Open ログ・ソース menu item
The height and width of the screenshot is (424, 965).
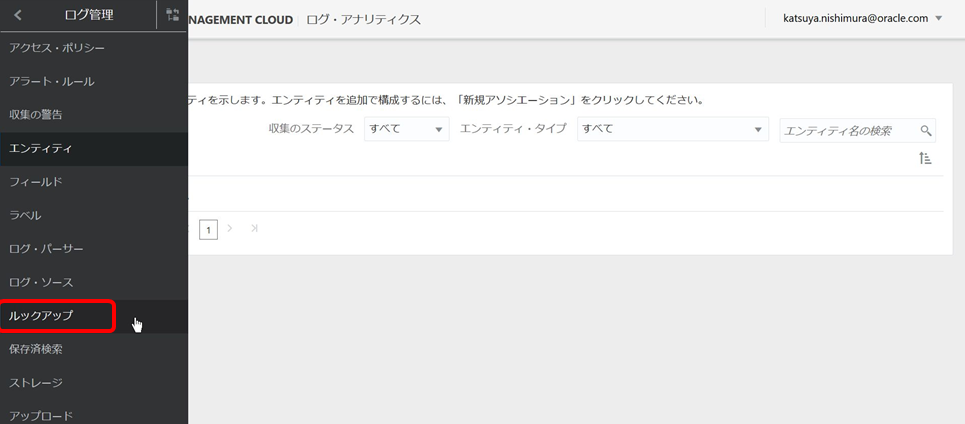(x=94, y=282)
